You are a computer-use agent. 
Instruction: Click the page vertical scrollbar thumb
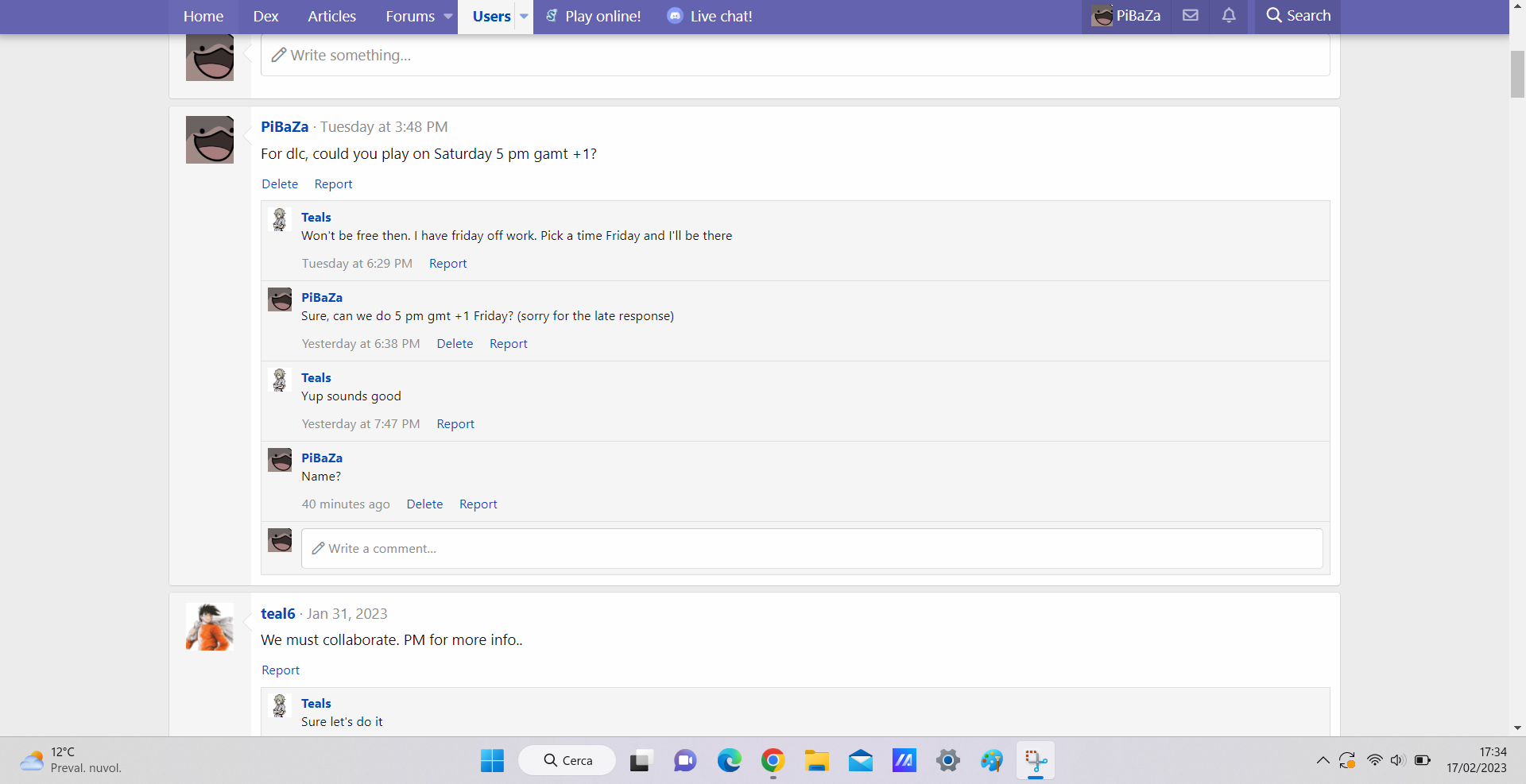click(1517, 73)
